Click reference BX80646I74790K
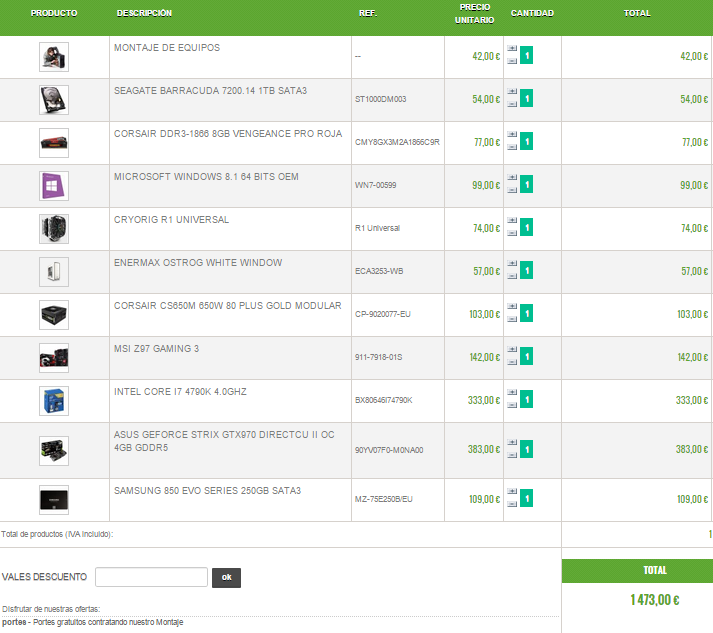This screenshot has height=633, width=713. pos(384,400)
